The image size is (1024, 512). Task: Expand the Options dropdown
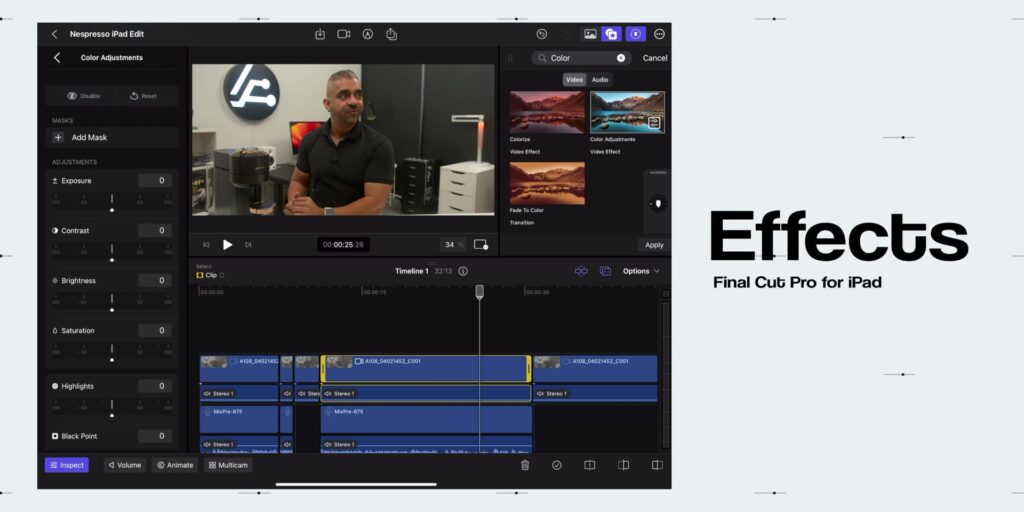coord(641,271)
